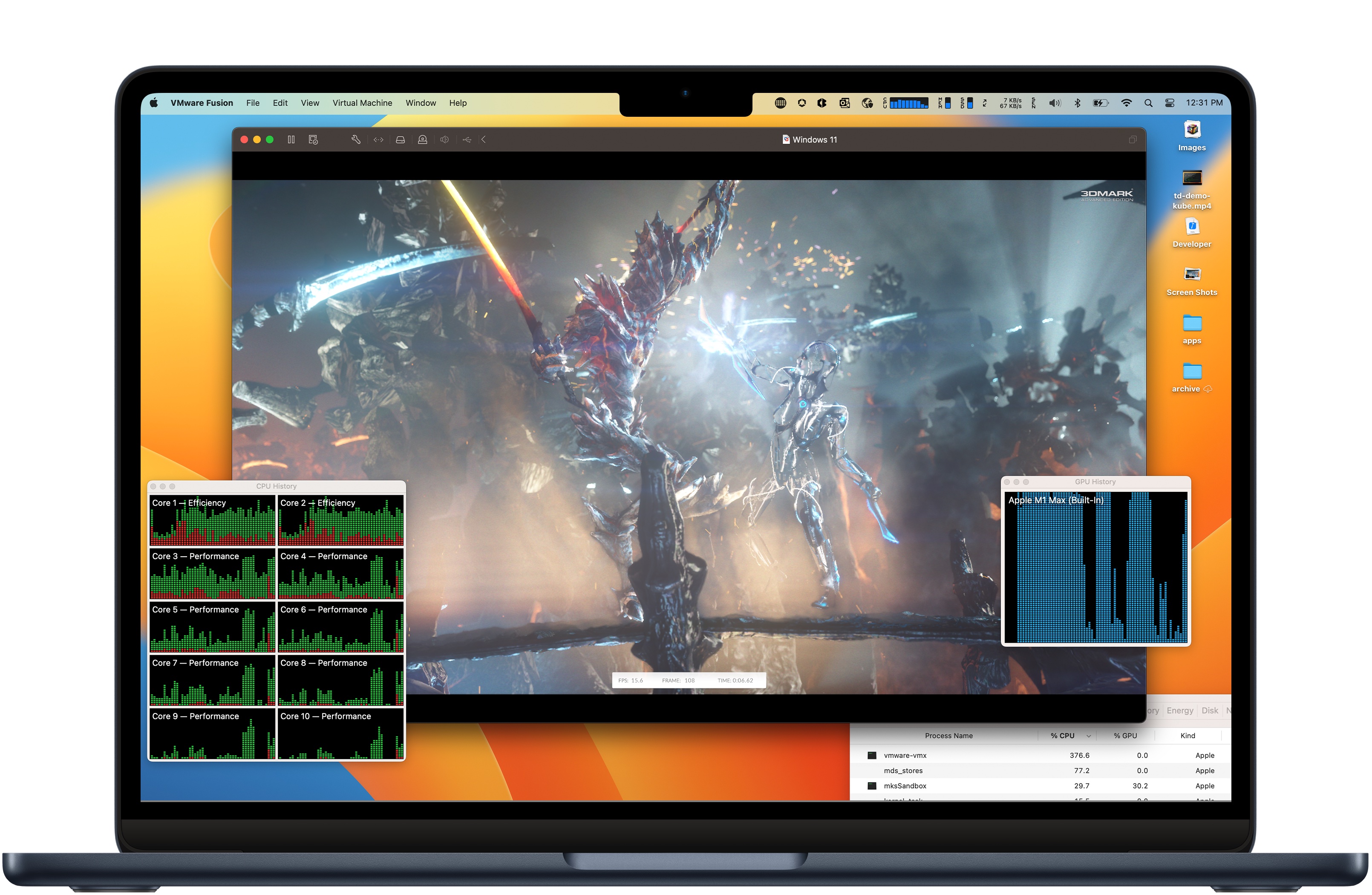Mute the VM using the sound toolbar icon
1372x895 pixels.
click(444, 139)
